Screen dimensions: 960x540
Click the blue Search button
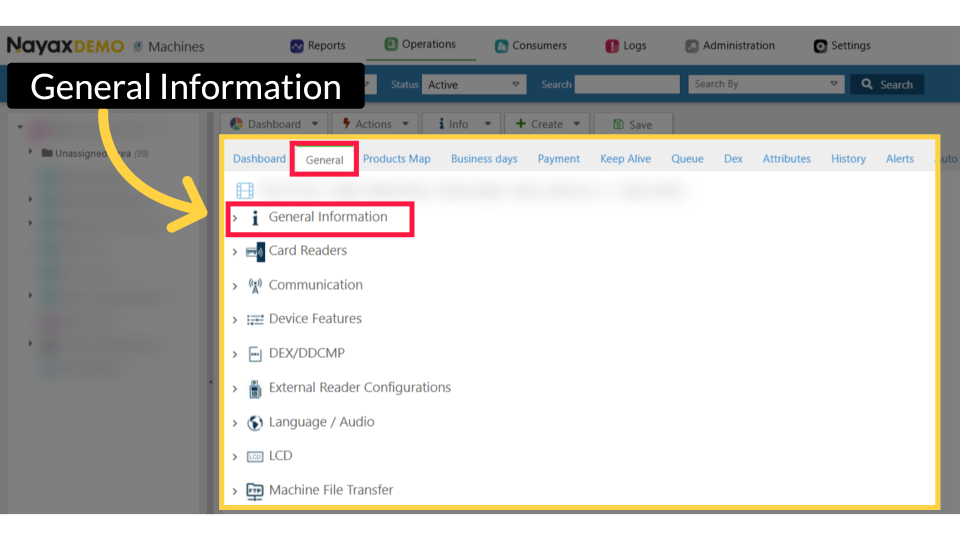(887, 84)
